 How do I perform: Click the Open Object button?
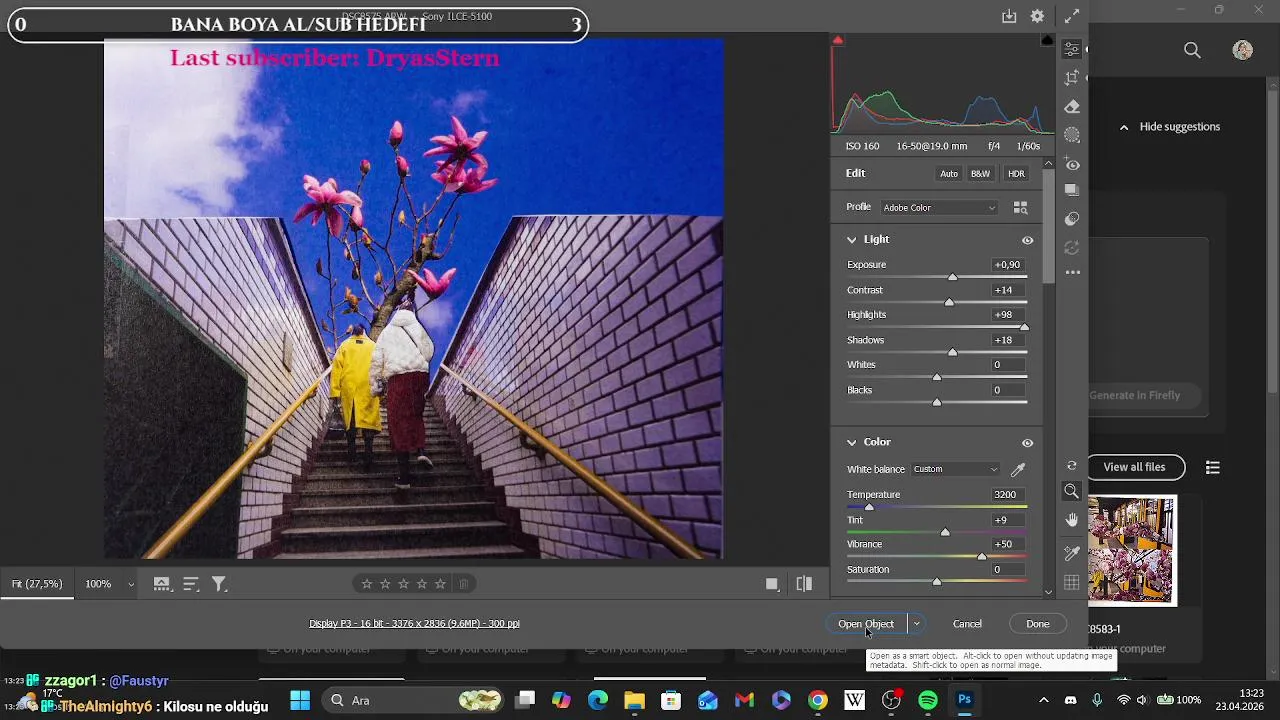pos(866,624)
